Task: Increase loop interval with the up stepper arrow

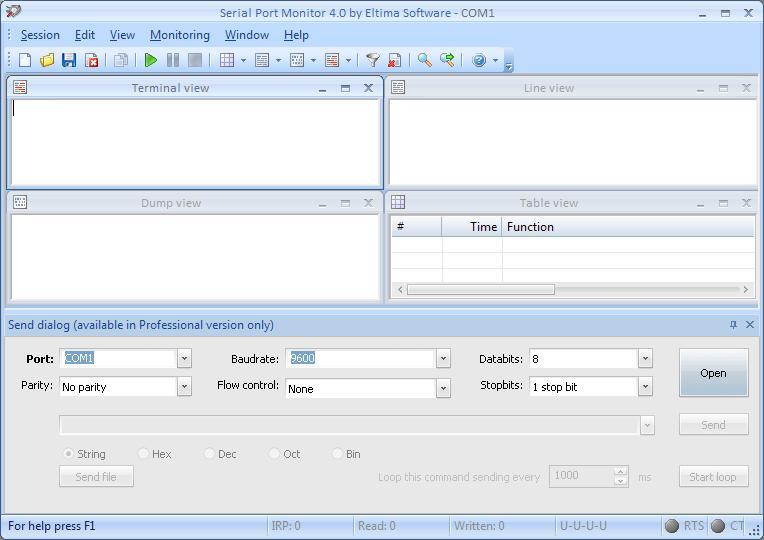Action: point(620,471)
